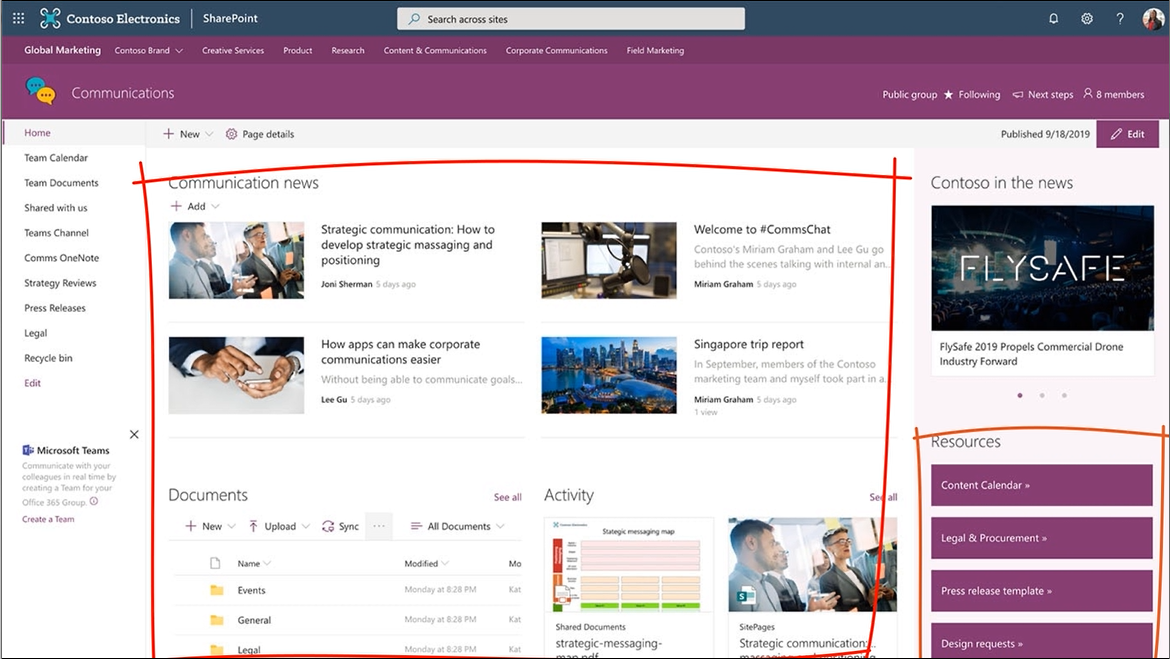Open How apps can make corporate communications easier

(401, 352)
